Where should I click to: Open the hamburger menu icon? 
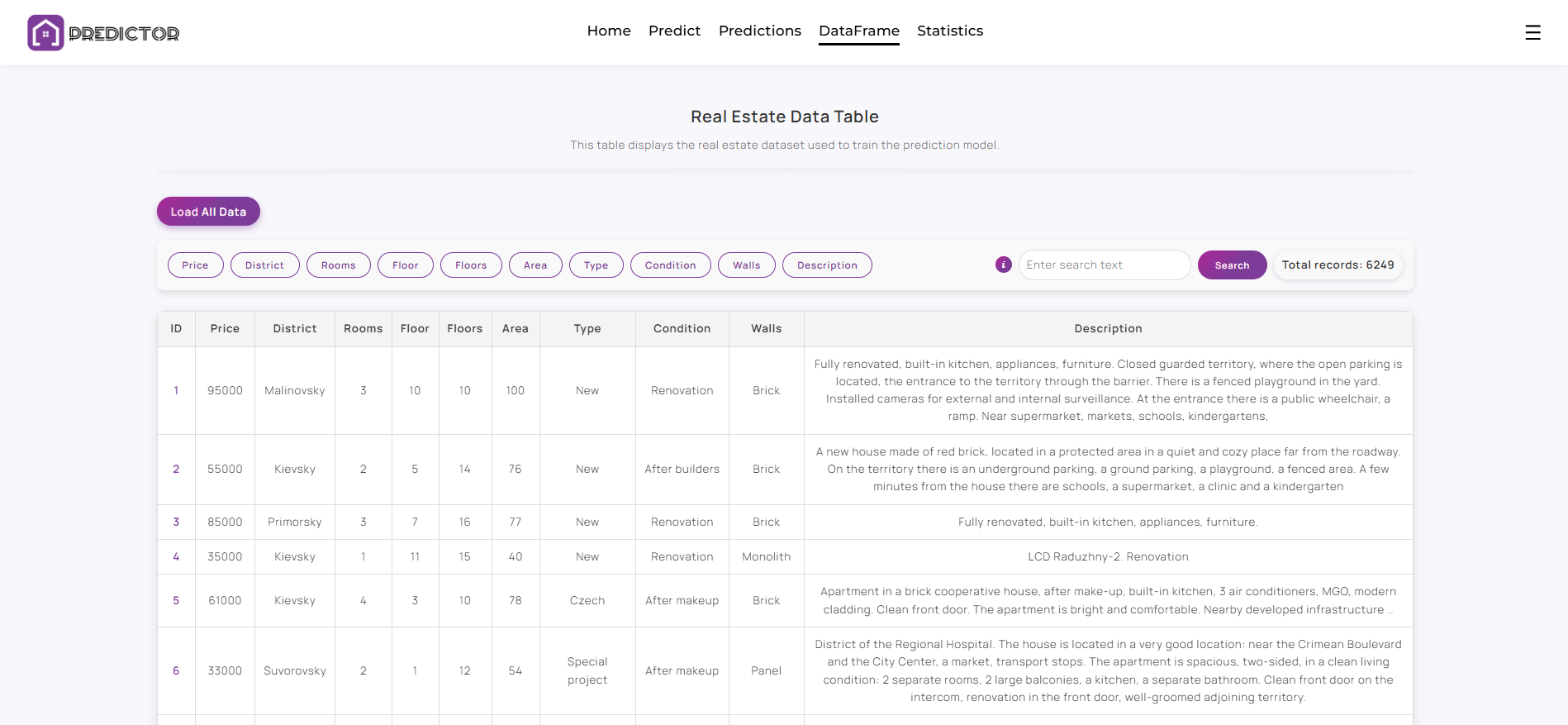coord(1532,32)
